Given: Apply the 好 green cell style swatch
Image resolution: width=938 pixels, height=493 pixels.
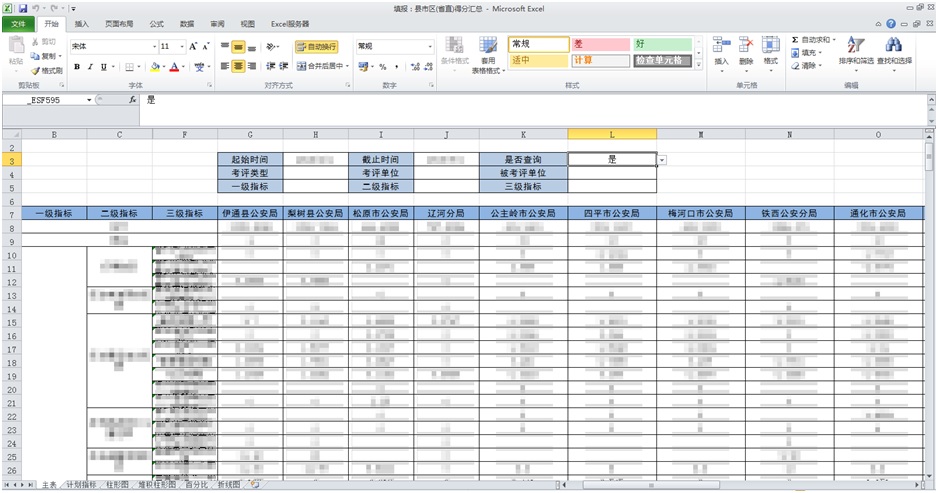Looking at the screenshot, I should tap(661, 44).
